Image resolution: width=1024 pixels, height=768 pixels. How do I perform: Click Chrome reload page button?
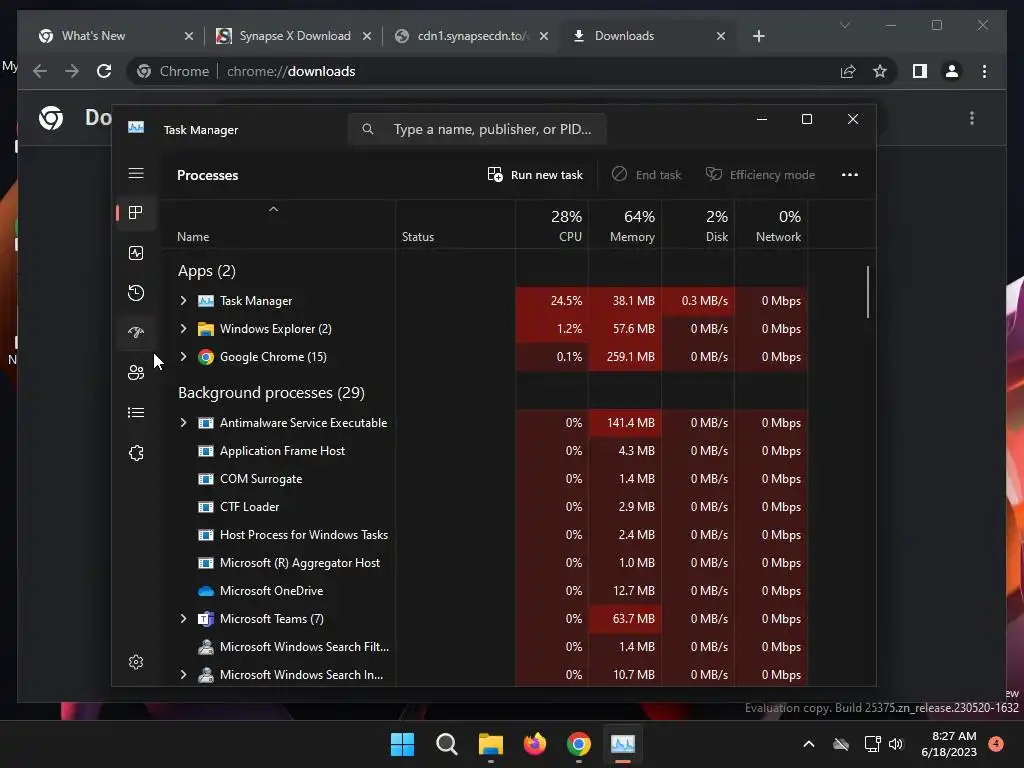(x=104, y=71)
